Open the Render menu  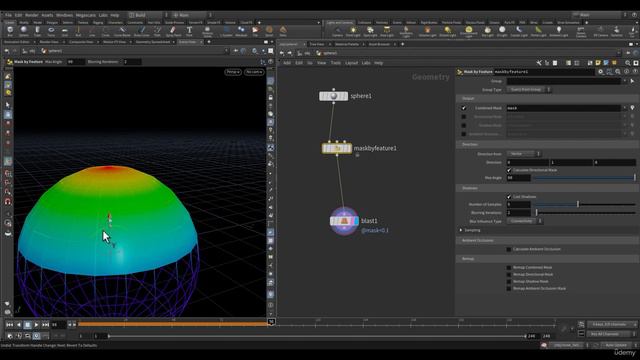click(x=31, y=15)
